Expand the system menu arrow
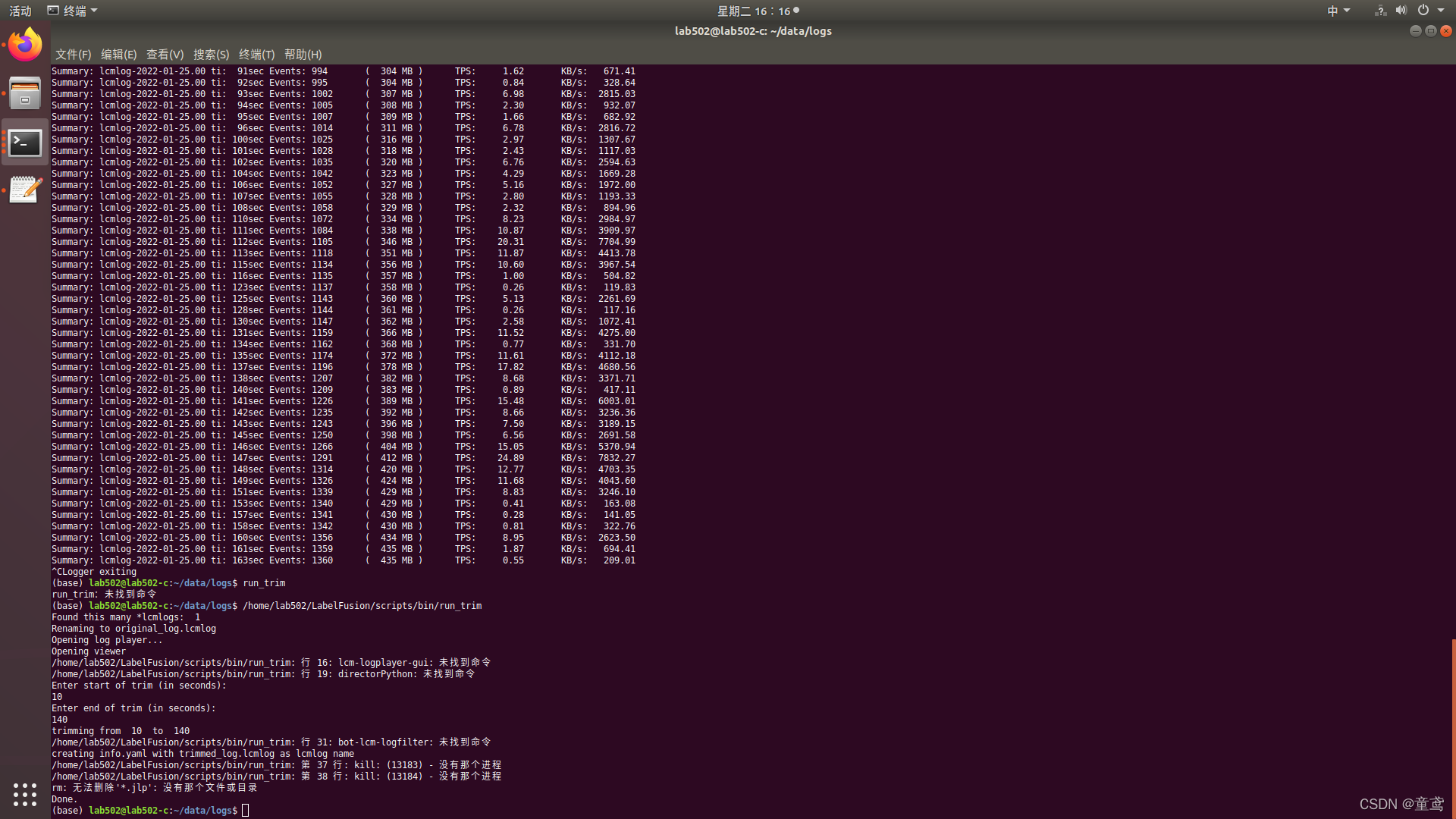Viewport: 1456px width, 819px height. point(1441,11)
